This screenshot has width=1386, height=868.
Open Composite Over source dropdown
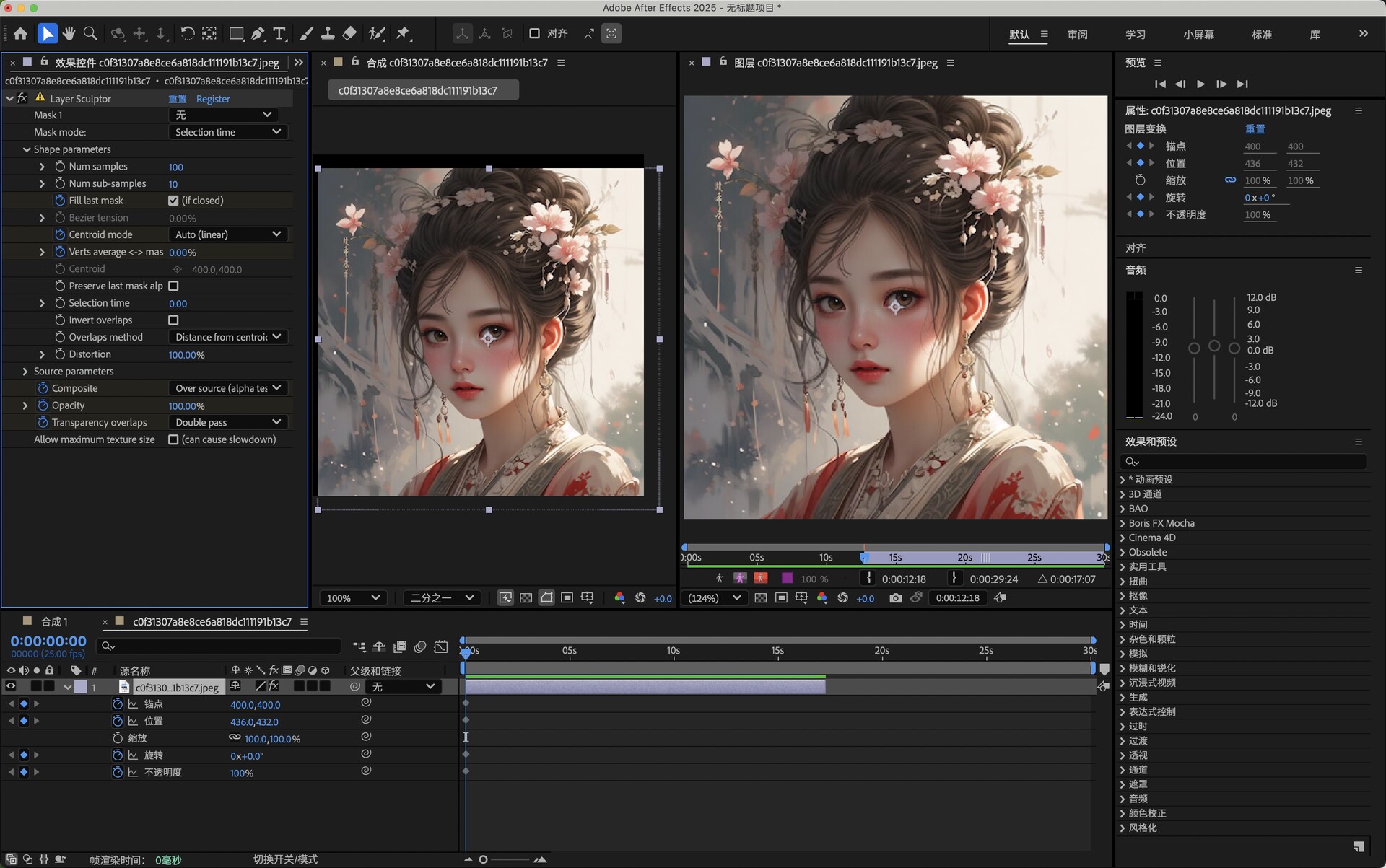[x=228, y=388]
